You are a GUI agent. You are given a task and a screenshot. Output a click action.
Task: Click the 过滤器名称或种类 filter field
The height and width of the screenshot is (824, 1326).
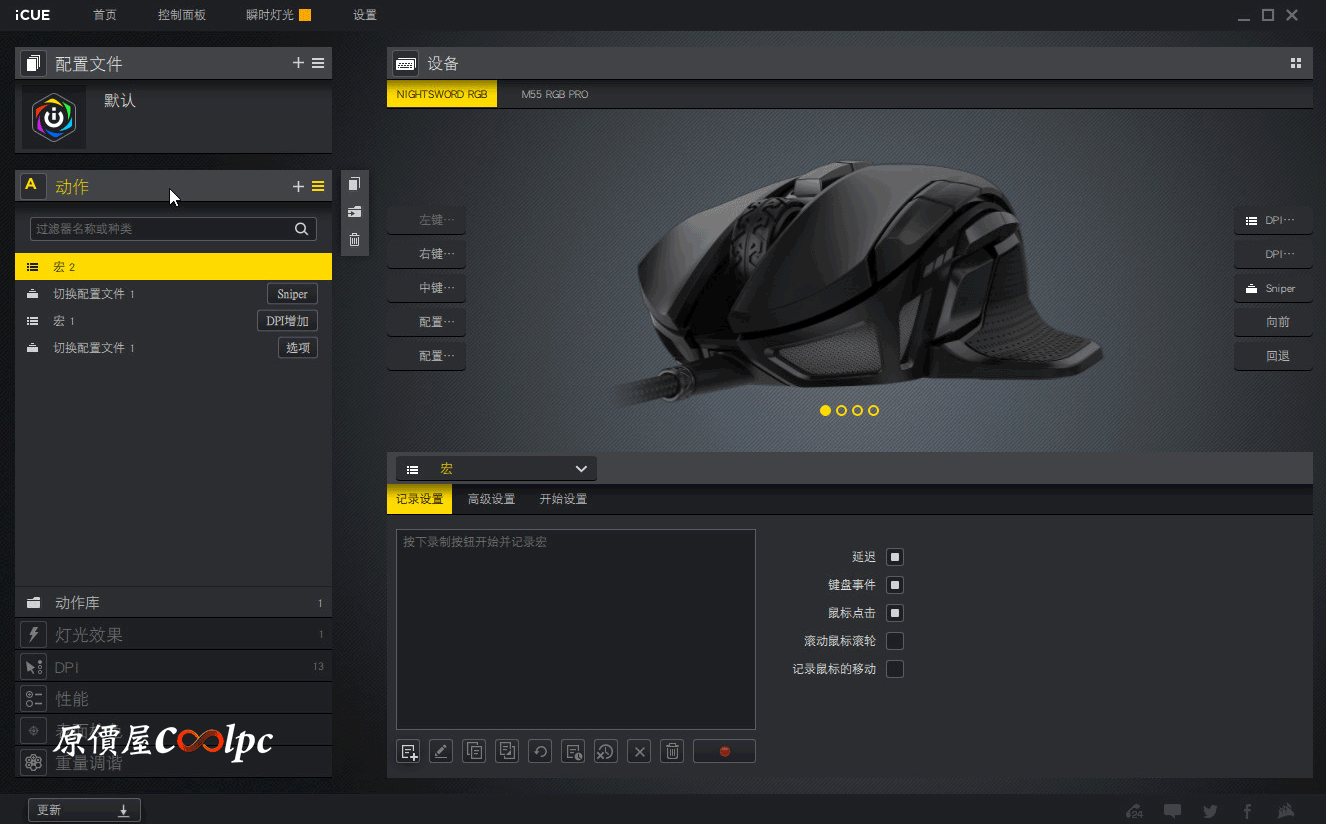tap(173, 229)
